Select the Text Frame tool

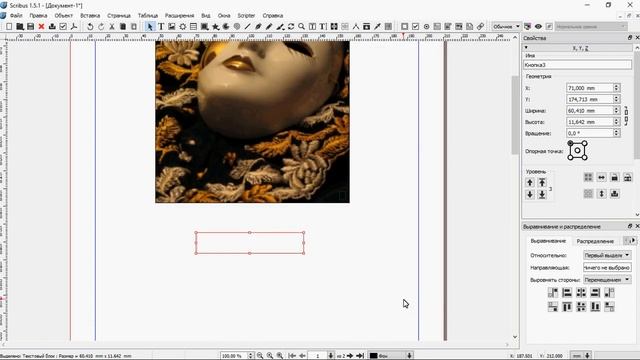[x=161, y=27]
